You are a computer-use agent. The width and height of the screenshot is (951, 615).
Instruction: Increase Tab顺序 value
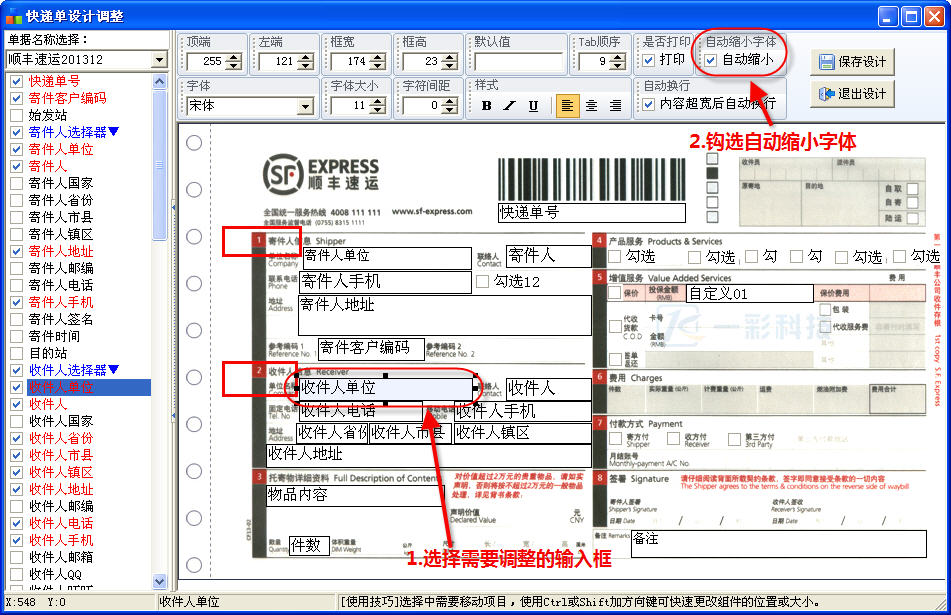tap(617, 57)
